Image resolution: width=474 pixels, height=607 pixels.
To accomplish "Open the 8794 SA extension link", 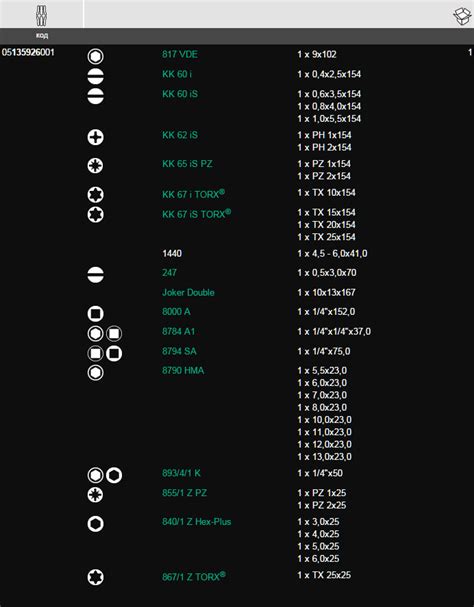I will pyautogui.click(x=179, y=351).
